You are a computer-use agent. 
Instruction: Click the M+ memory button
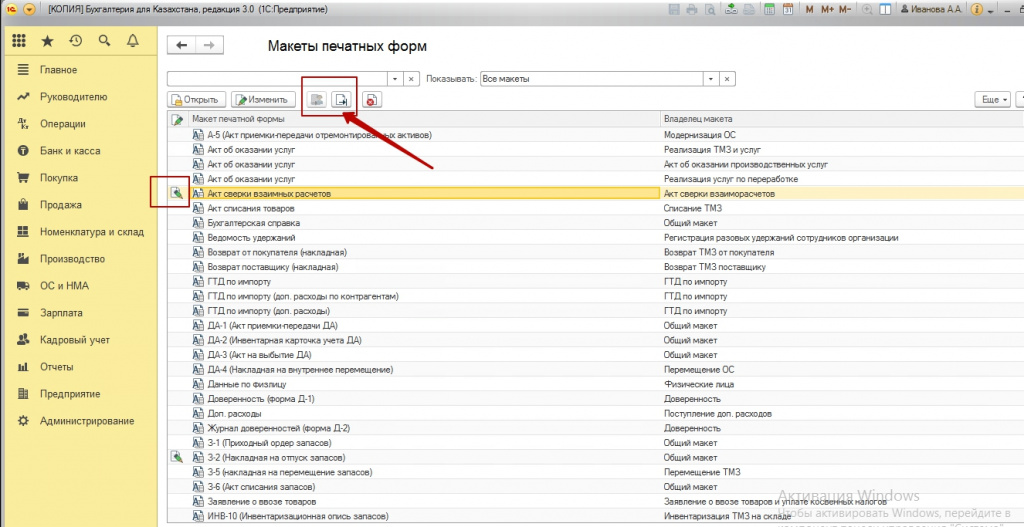pyautogui.click(x=827, y=10)
